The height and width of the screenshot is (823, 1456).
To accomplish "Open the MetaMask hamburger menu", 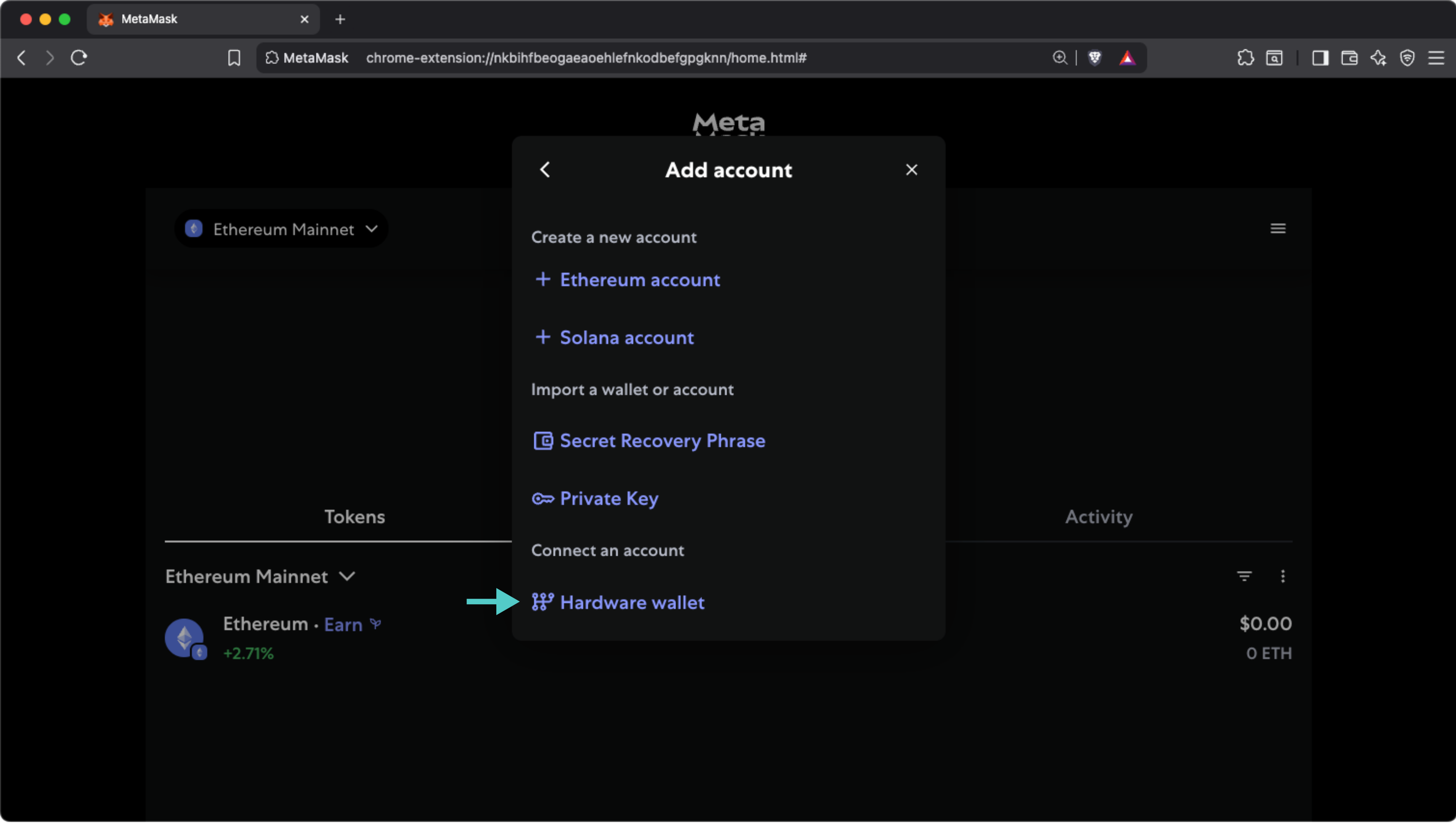I will (1277, 228).
